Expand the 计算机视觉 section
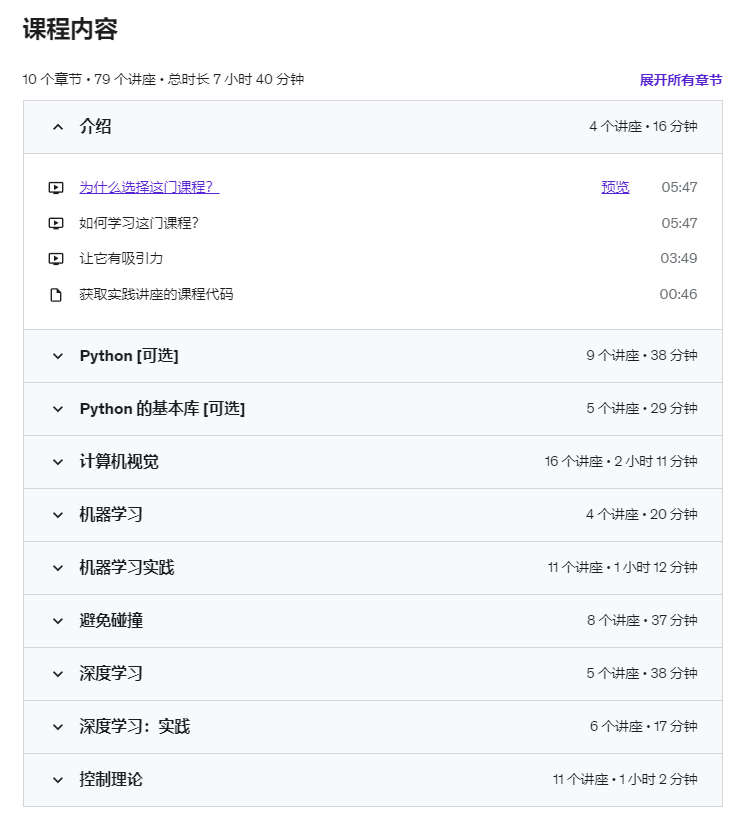 click(373, 462)
